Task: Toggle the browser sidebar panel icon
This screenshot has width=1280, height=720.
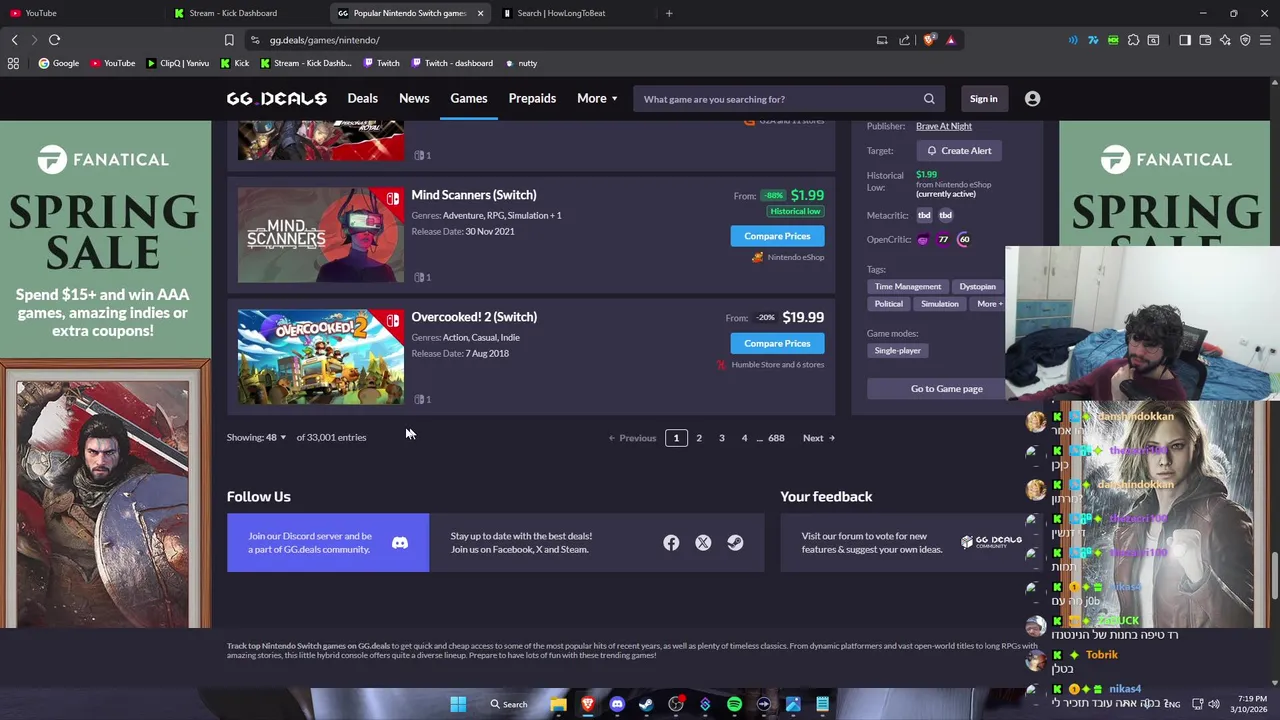Action: pyautogui.click(x=1185, y=40)
